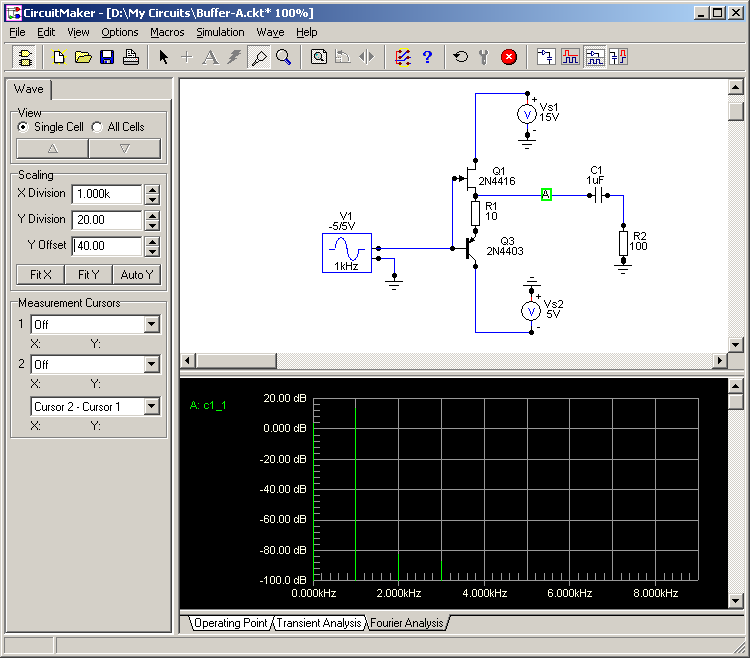Print the circuit with the printer icon

point(131,57)
